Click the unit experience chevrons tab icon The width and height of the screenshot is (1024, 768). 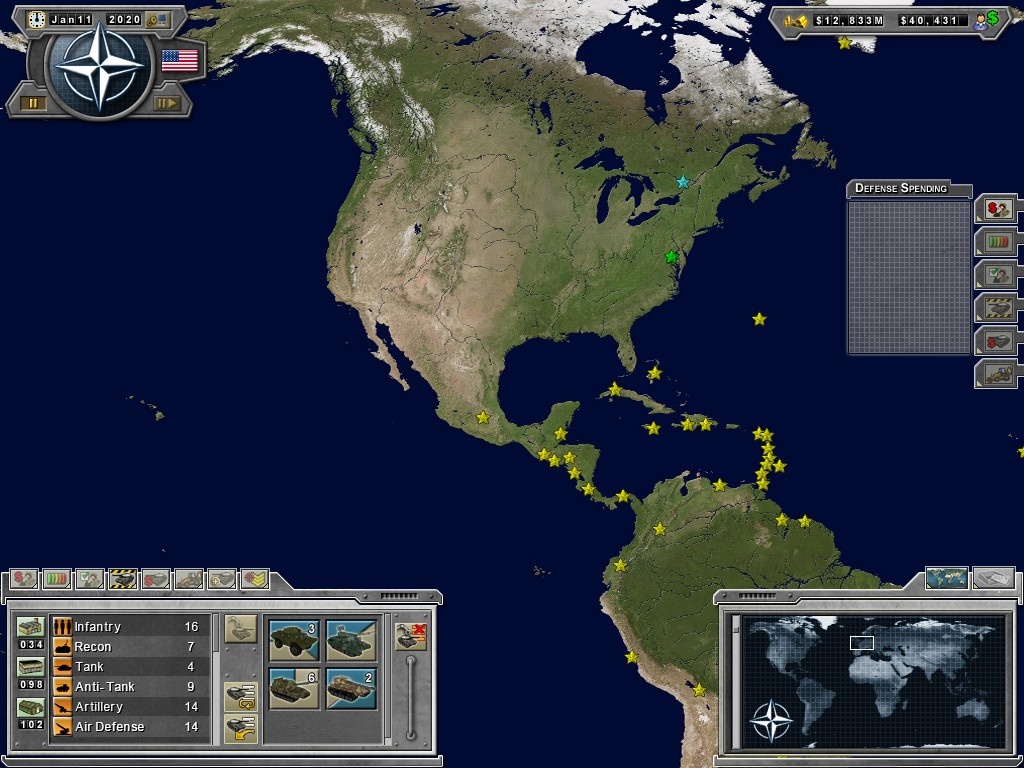coord(254,578)
